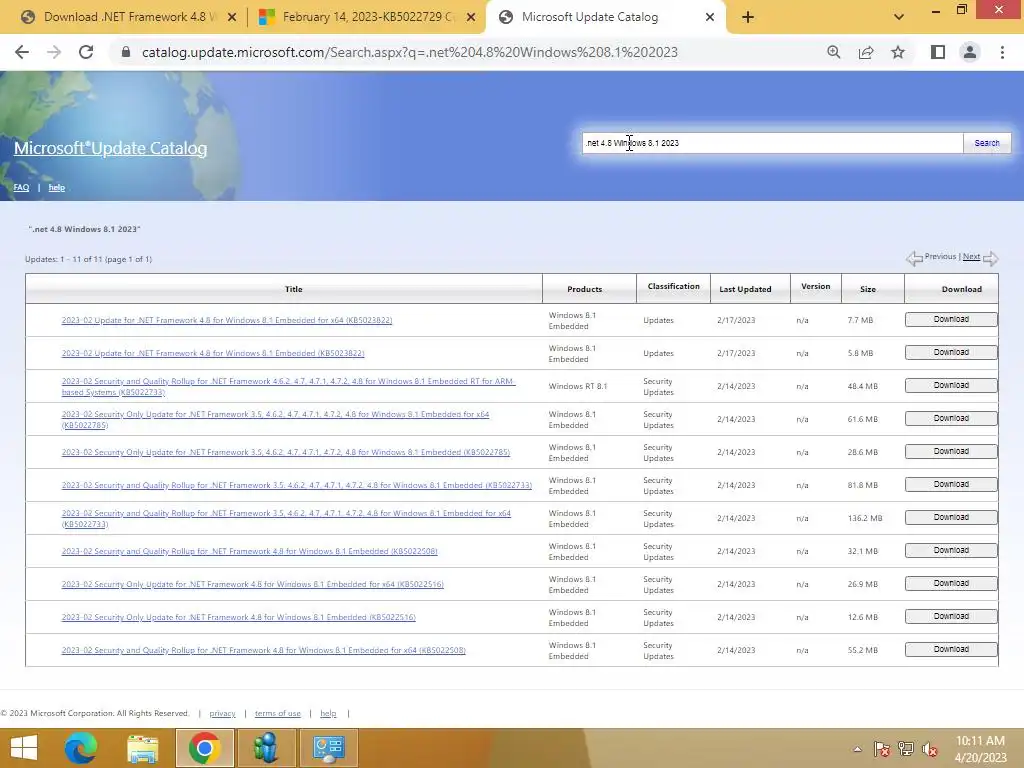Image resolution: width=1024 pixels, height=768 pixels.
Task: Go back using the browser back arrow
Action: tap(22, 52)
